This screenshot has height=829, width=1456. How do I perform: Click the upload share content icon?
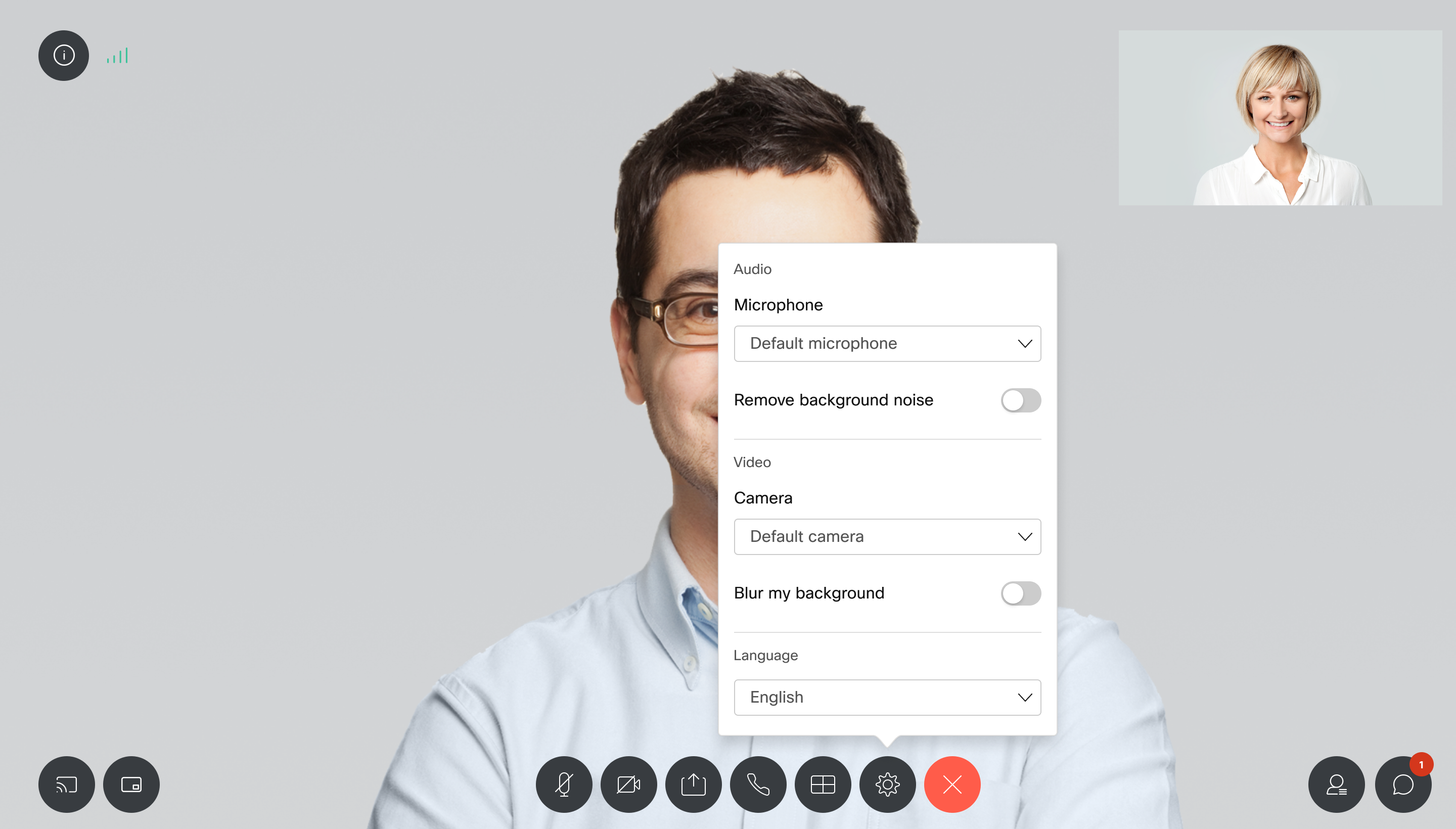693,784
